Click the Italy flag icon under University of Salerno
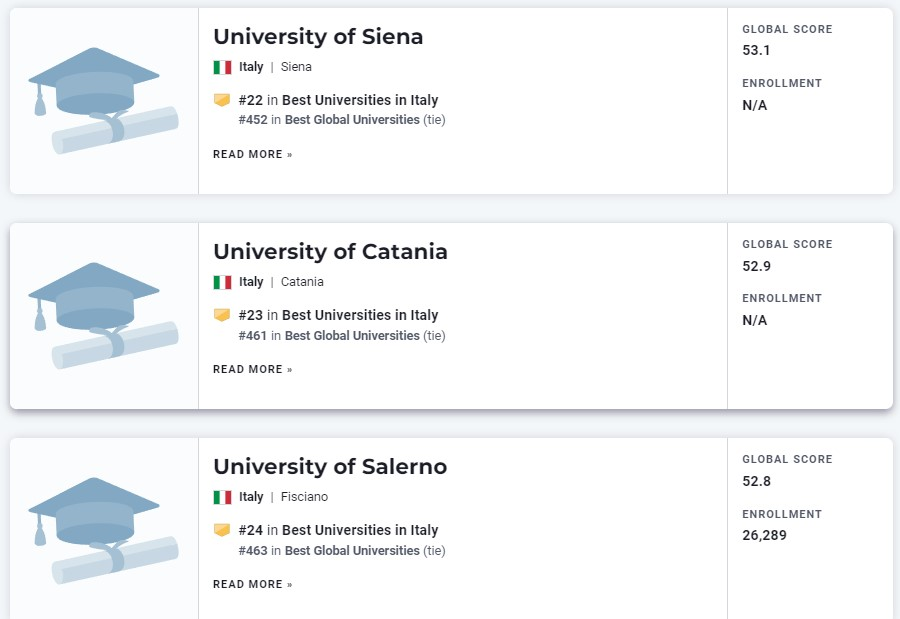Viewport: 900px width, 619px height. pyautogui.click(x=222, y=497)
